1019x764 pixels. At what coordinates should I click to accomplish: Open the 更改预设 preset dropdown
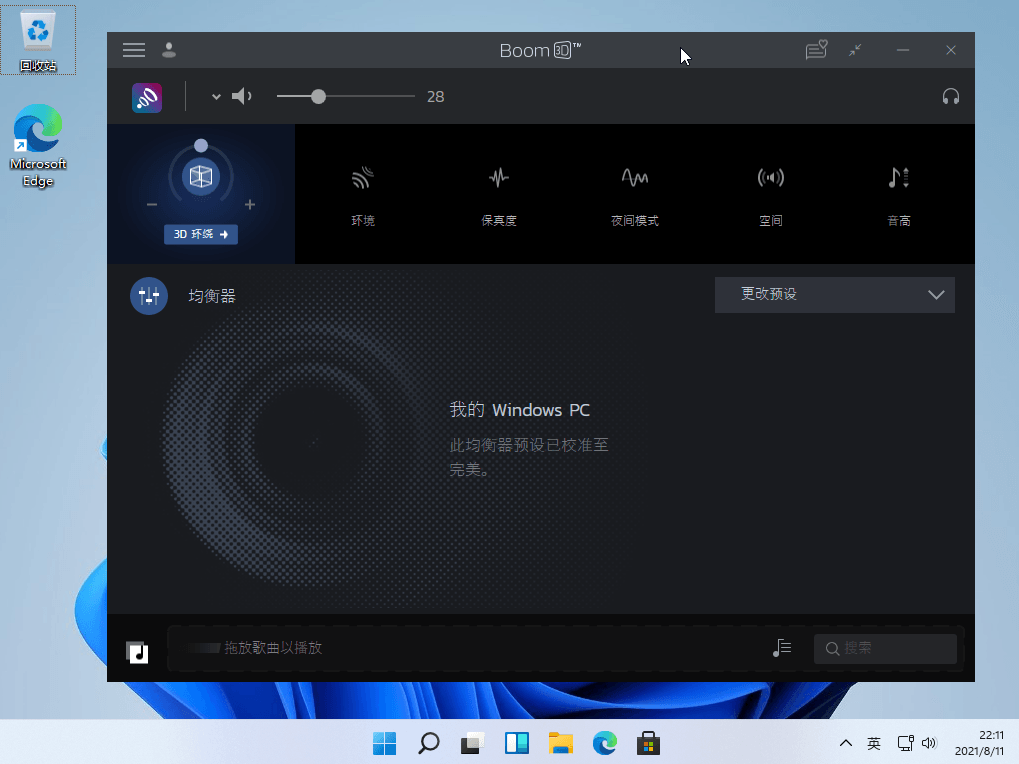[834, 295]
